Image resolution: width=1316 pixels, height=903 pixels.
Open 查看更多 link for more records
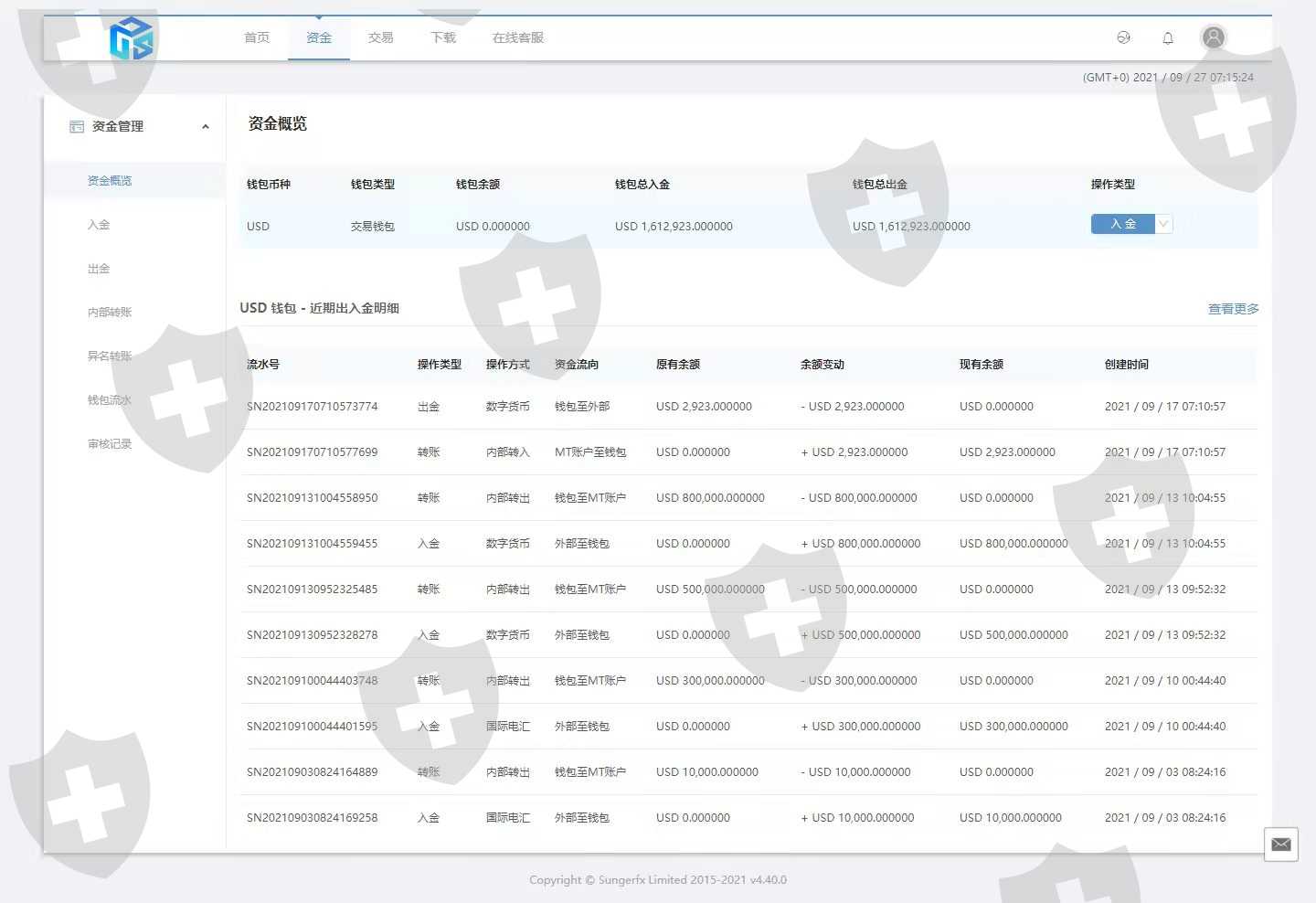[x=1233, y=309]
